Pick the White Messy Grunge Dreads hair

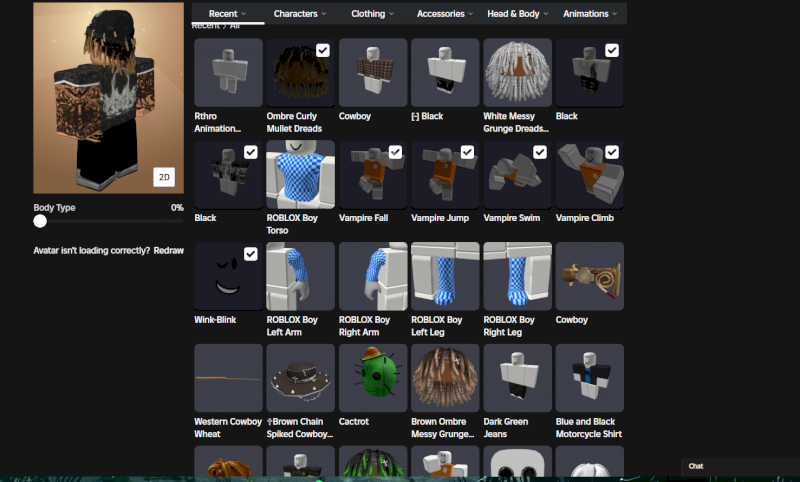517,72
